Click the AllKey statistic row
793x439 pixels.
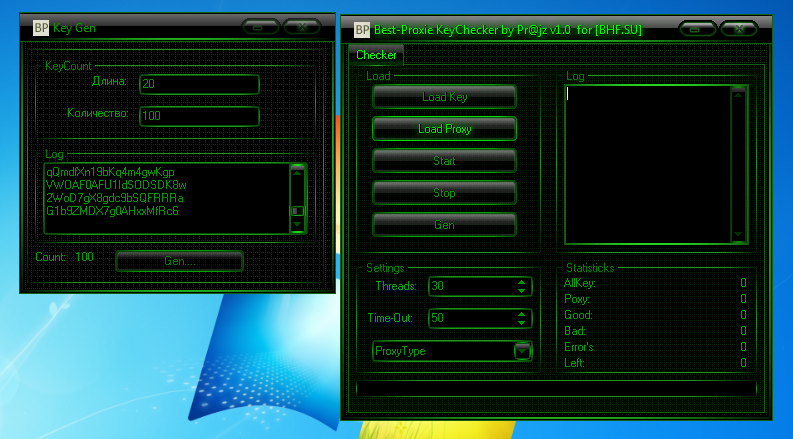655,283
